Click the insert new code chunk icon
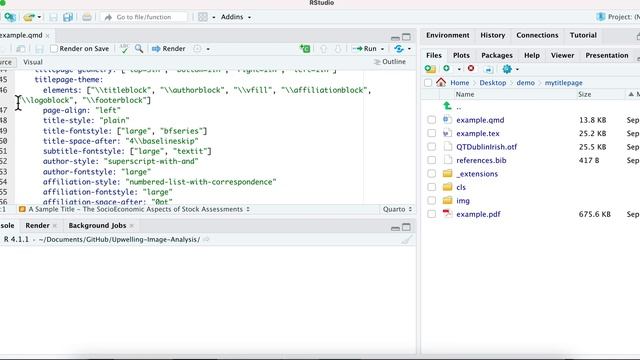This screenshot has height=360, width=640. 305,49
